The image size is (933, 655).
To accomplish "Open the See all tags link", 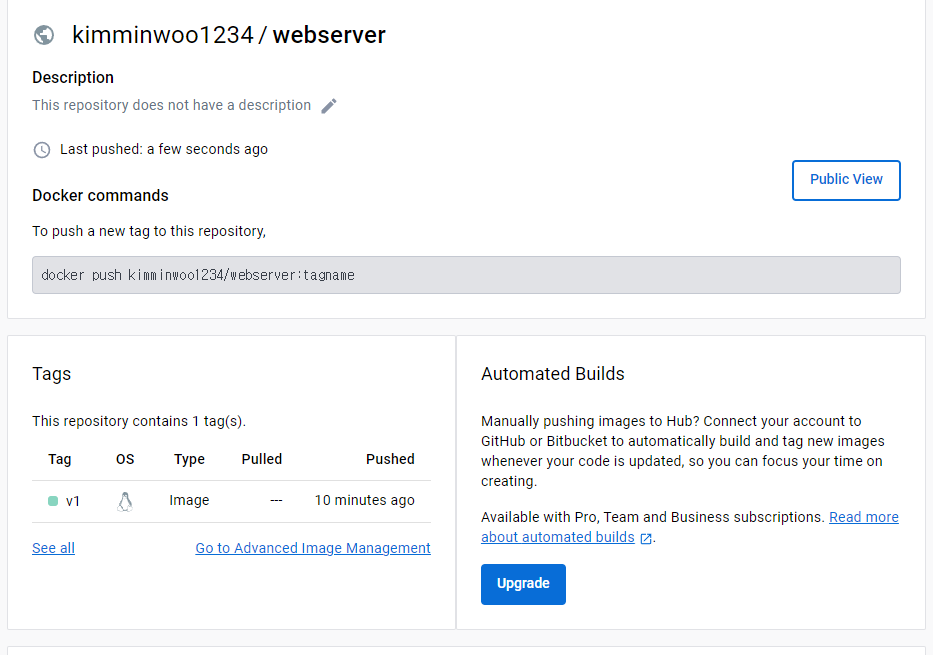I will 54,548.
